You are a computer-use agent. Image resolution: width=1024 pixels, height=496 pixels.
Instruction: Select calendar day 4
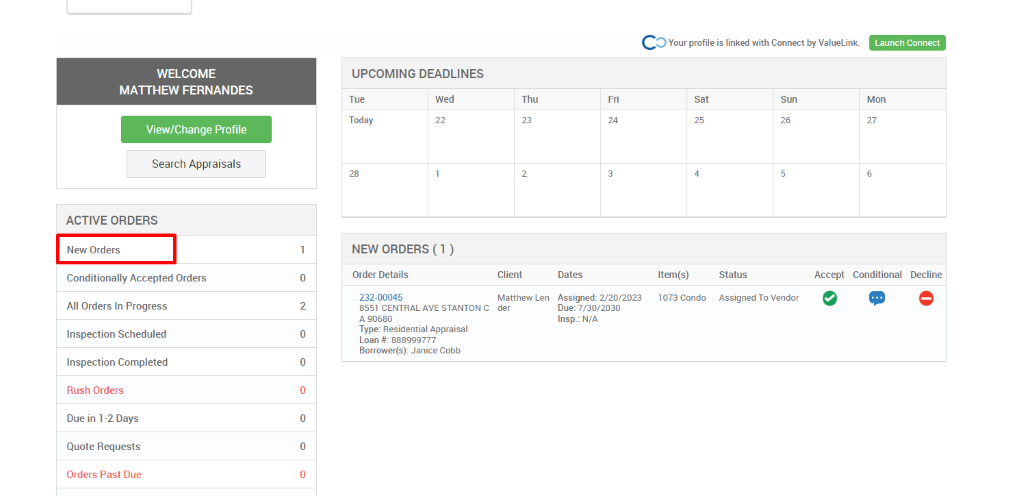click(729, 190)
